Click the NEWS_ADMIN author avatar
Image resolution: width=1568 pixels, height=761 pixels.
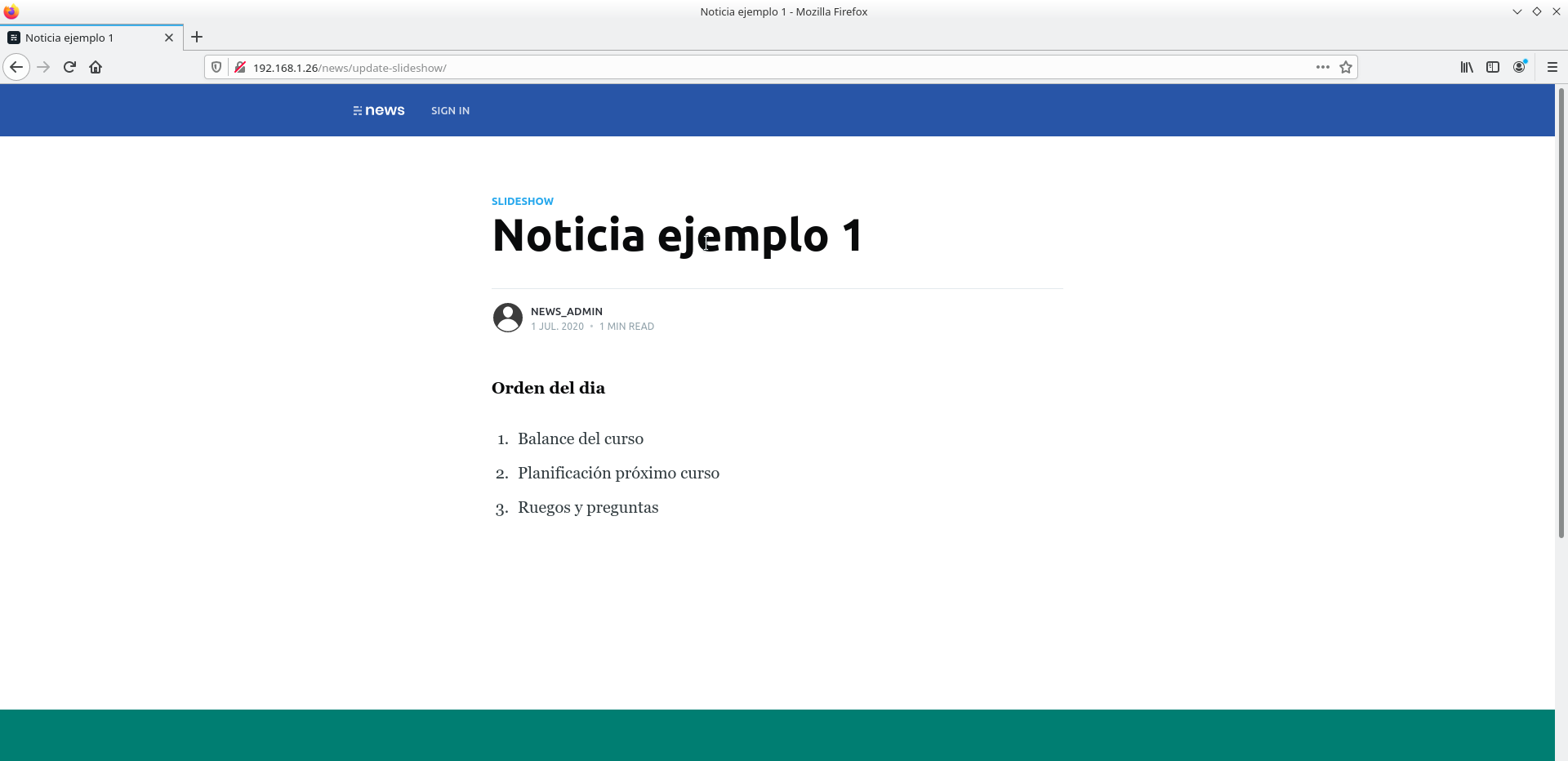508,318
